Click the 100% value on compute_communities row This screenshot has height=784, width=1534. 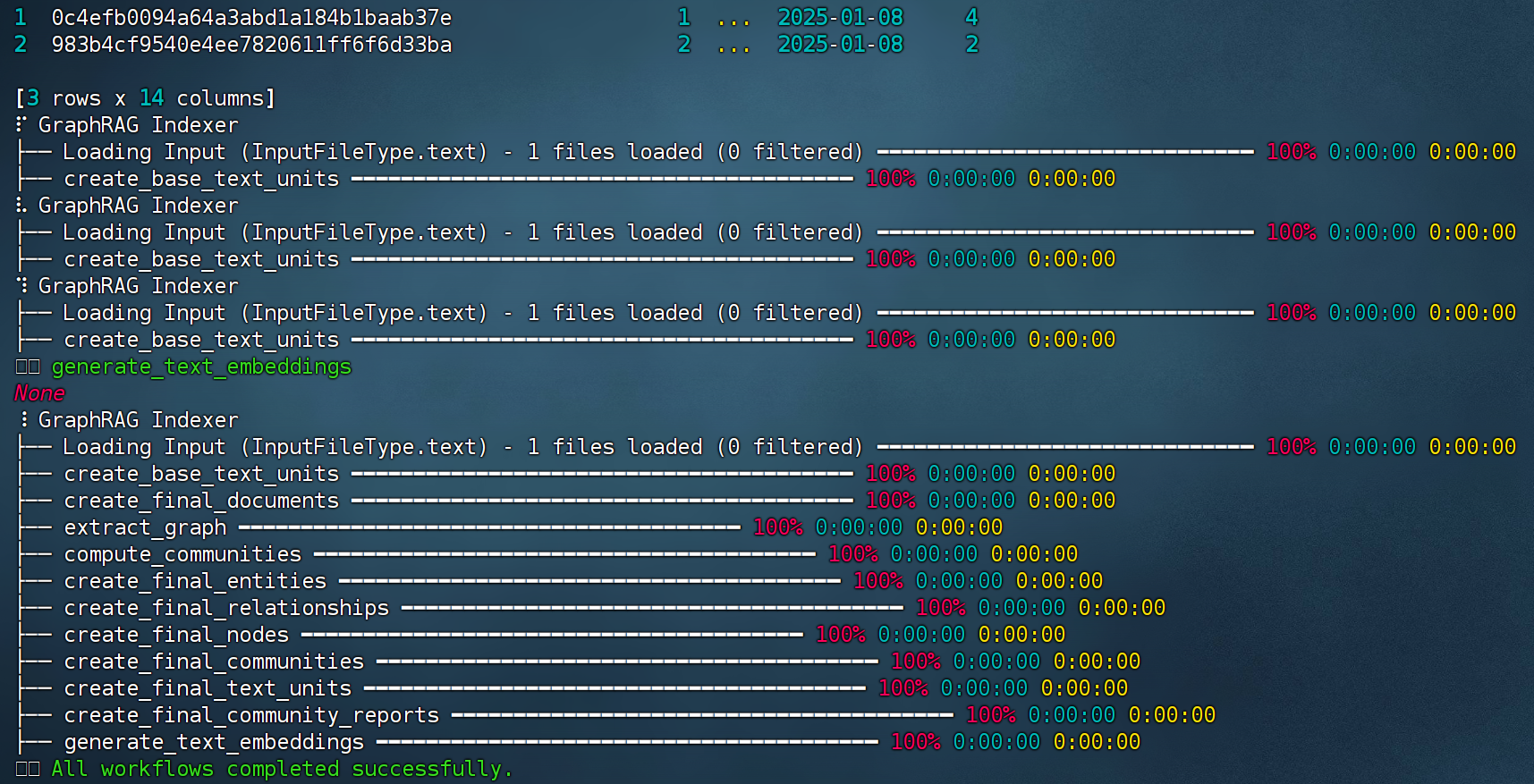point(853,554)
